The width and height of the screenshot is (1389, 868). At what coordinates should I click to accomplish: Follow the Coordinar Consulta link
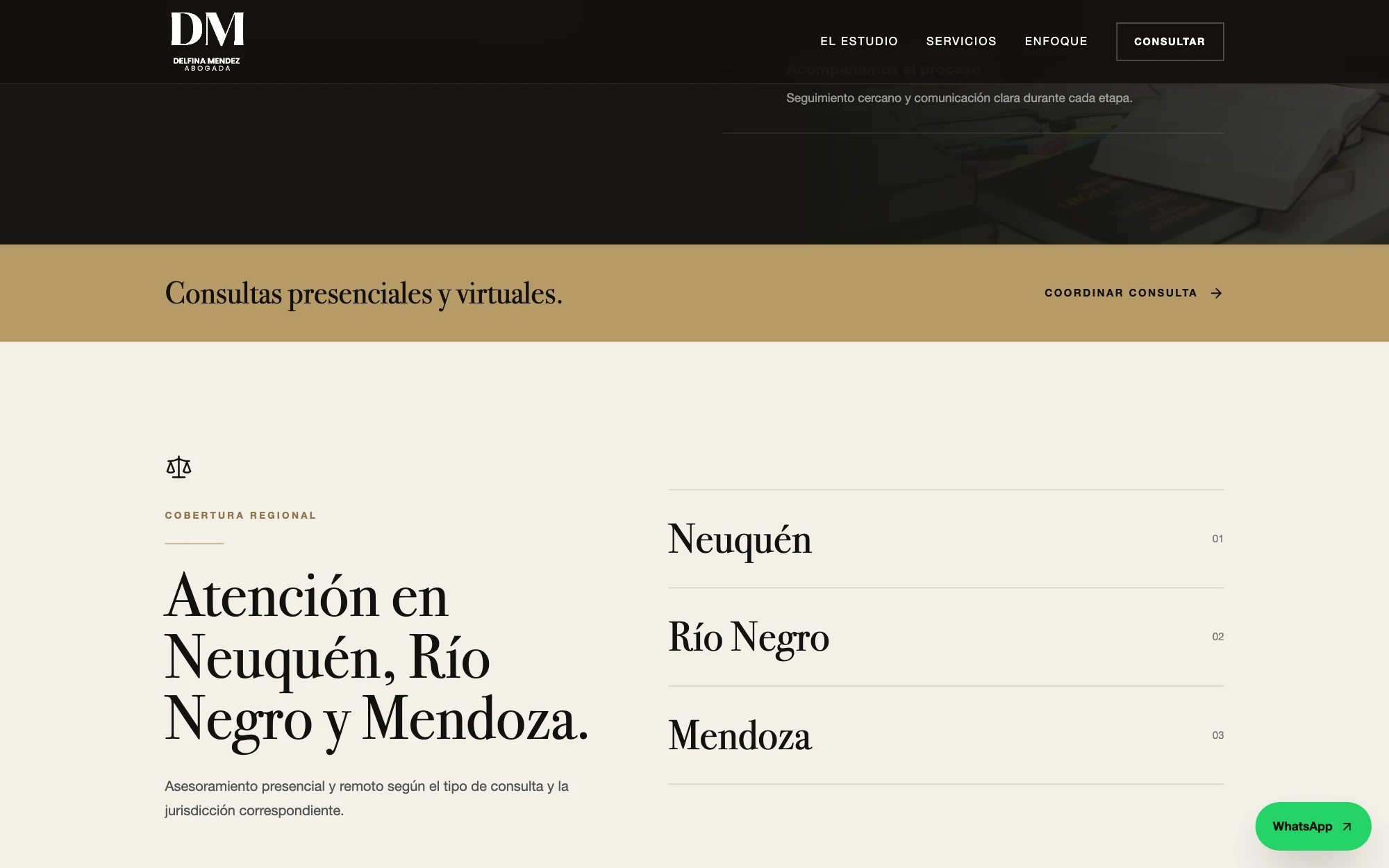coord(1133,293)
